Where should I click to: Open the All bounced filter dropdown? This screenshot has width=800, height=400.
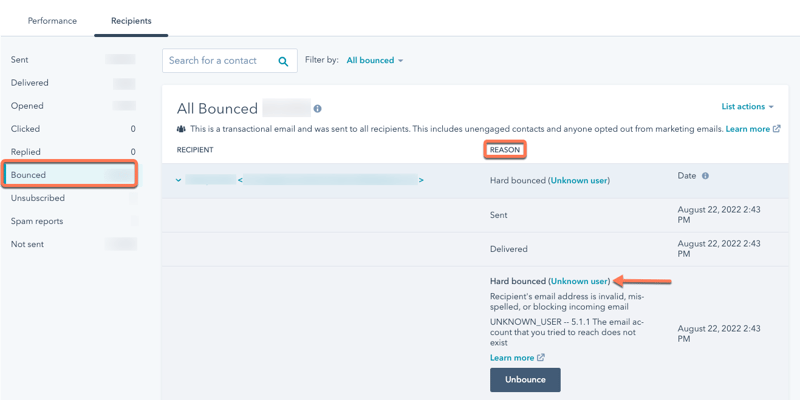pos(374,61)
